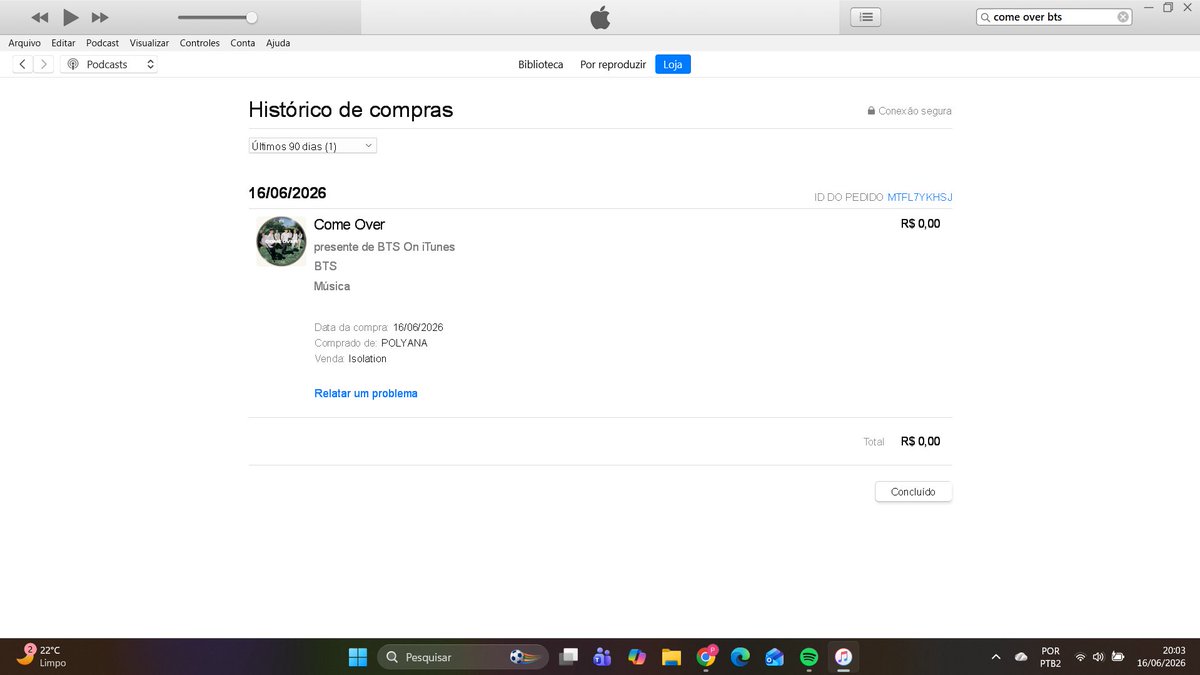Click the Come Over album artwork thumbnail
The height and width of the screenshot is (675, 1200).
(x=281, y=241)
